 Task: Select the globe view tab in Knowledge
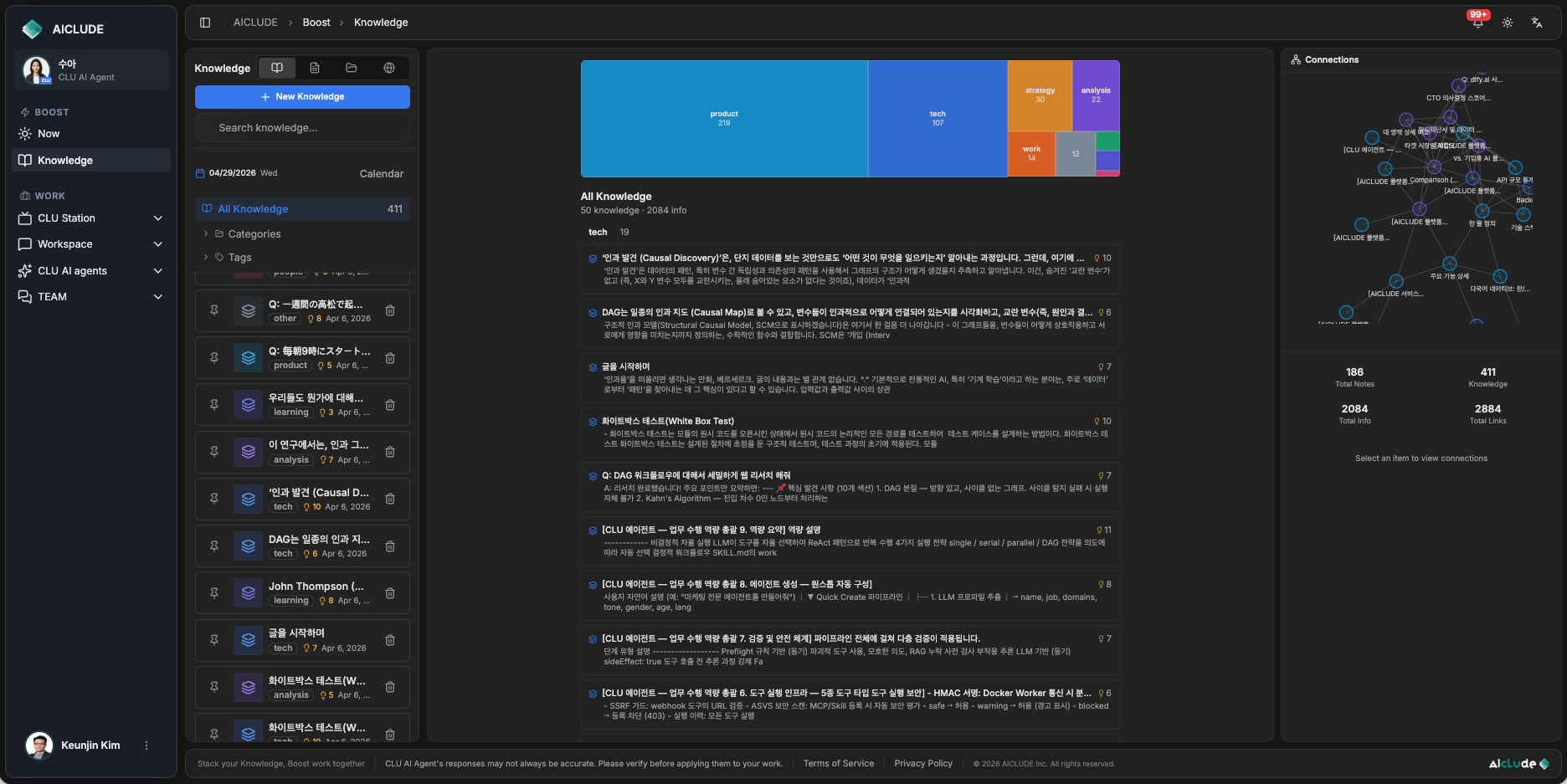coord(389,68)
